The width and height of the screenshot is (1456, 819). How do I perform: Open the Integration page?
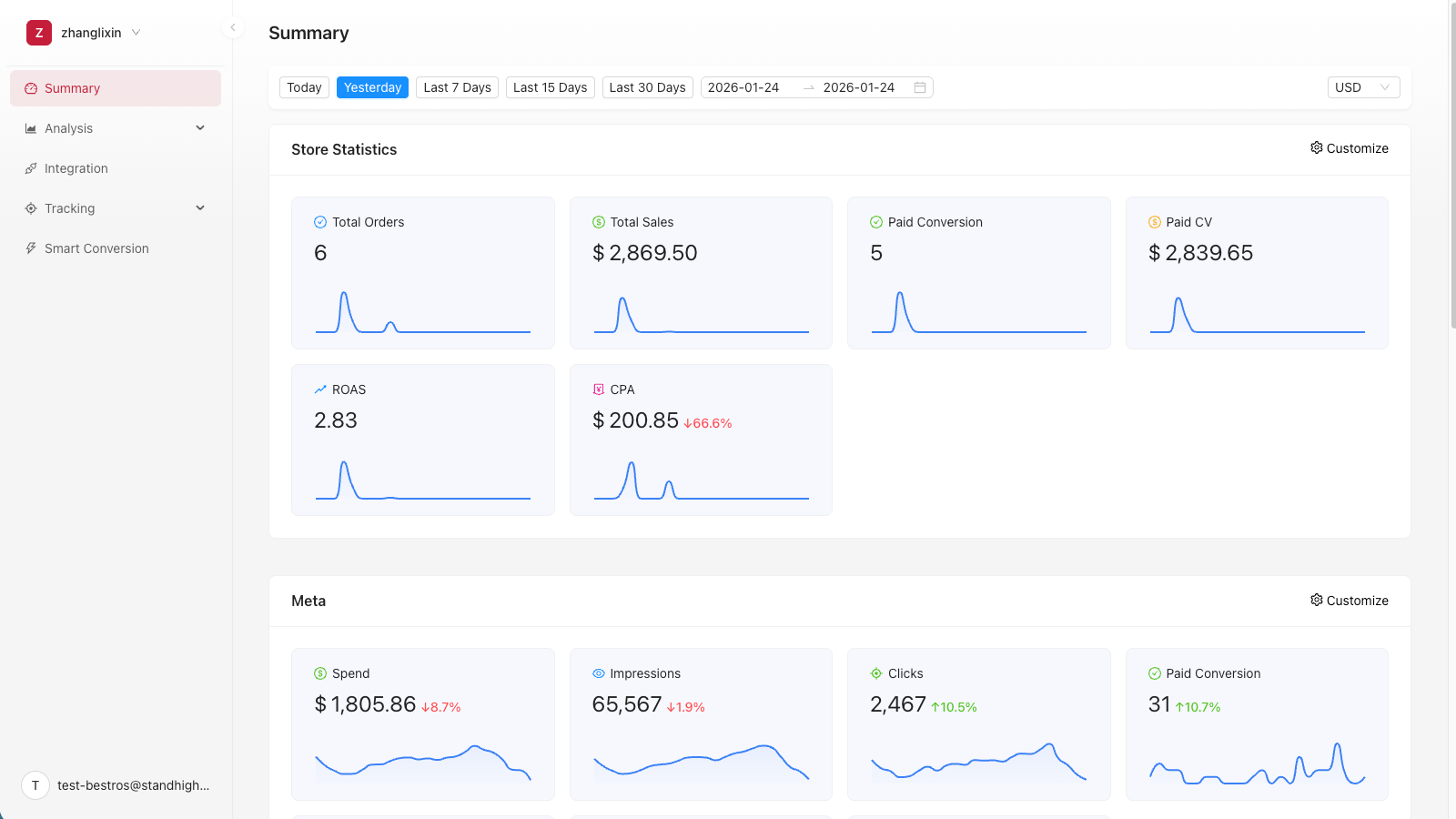coord(76,168)
